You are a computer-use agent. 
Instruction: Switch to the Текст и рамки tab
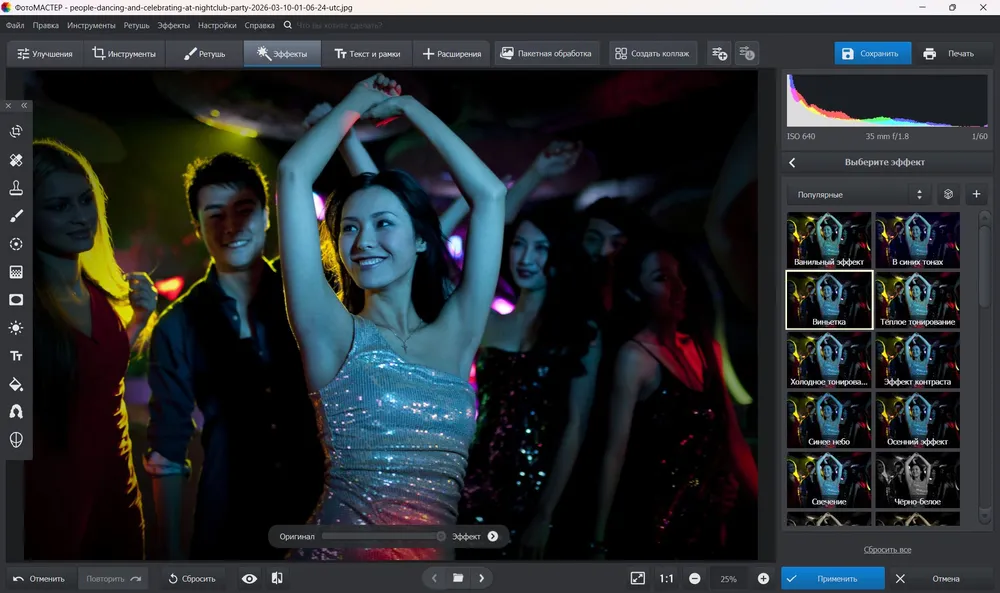pos(367,54)
